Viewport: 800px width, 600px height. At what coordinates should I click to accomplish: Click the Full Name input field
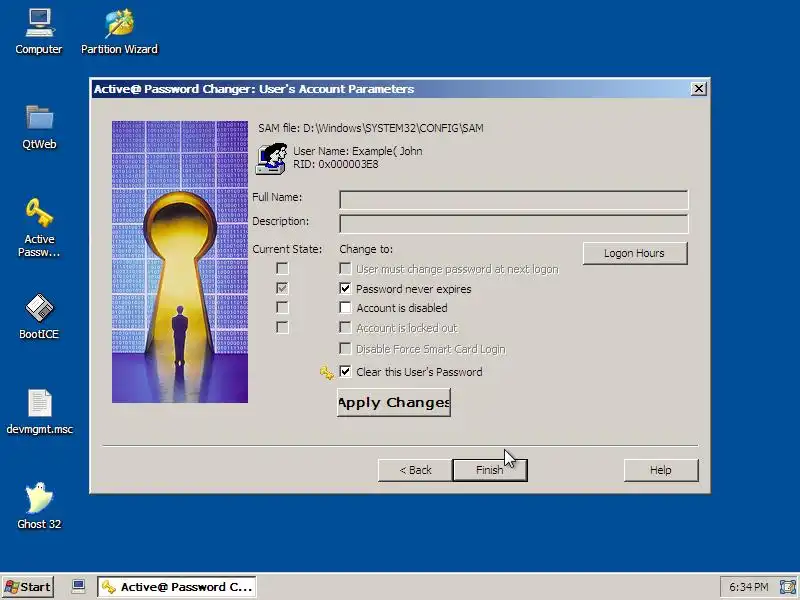pos(514,200)
